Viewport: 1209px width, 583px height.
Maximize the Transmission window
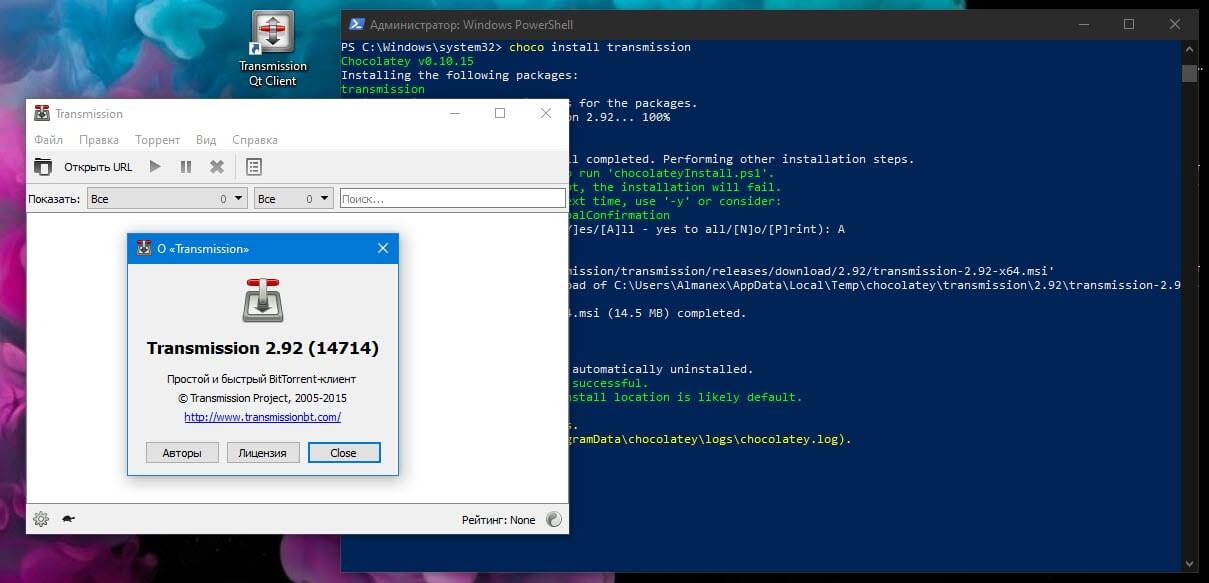tap(500, 113)
